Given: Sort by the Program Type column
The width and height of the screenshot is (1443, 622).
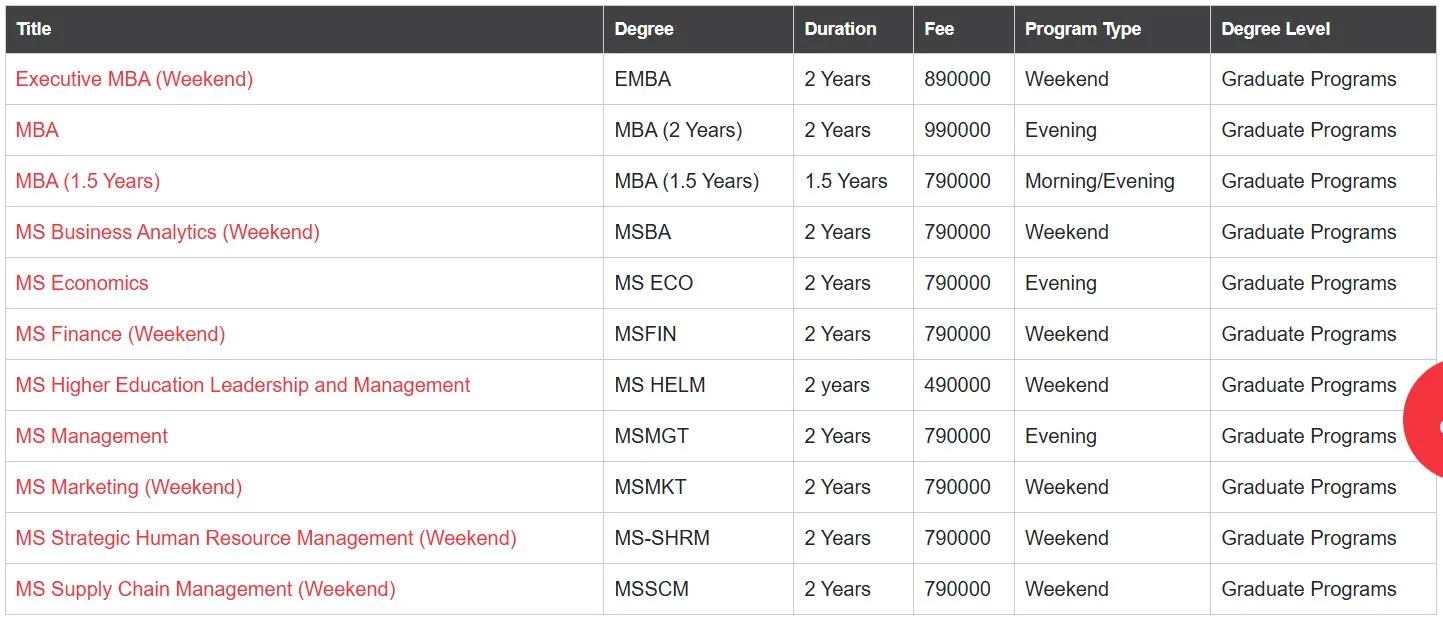Looking at the screenshot, I should tap(1083, 29).
